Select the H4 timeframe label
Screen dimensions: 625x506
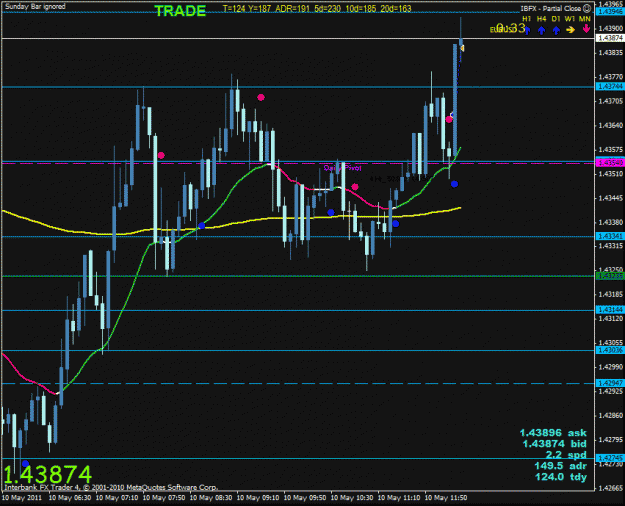pos(541,19)
